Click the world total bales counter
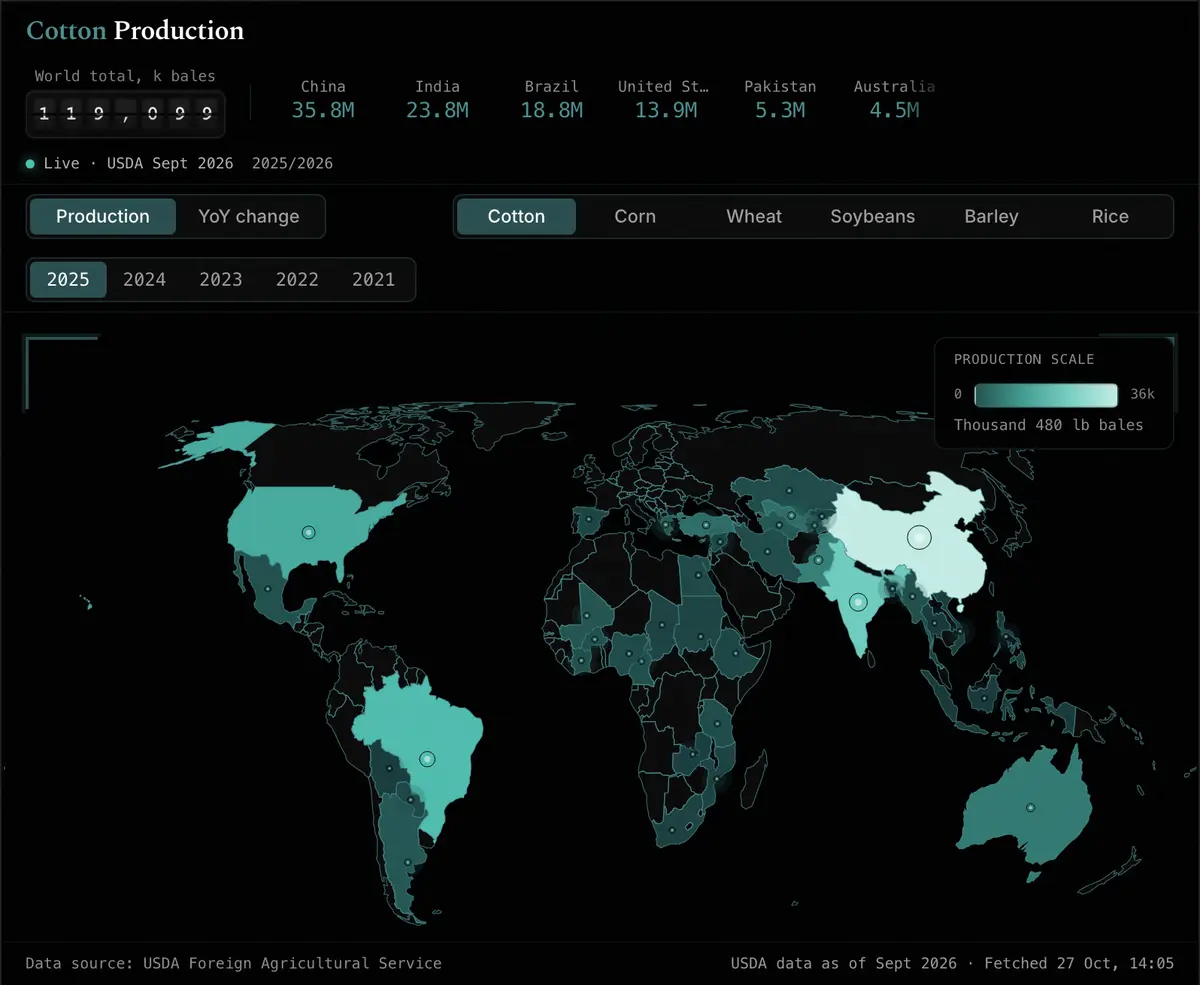The height and width of the screenshot is (985, 1200). (x=125, y=114)
